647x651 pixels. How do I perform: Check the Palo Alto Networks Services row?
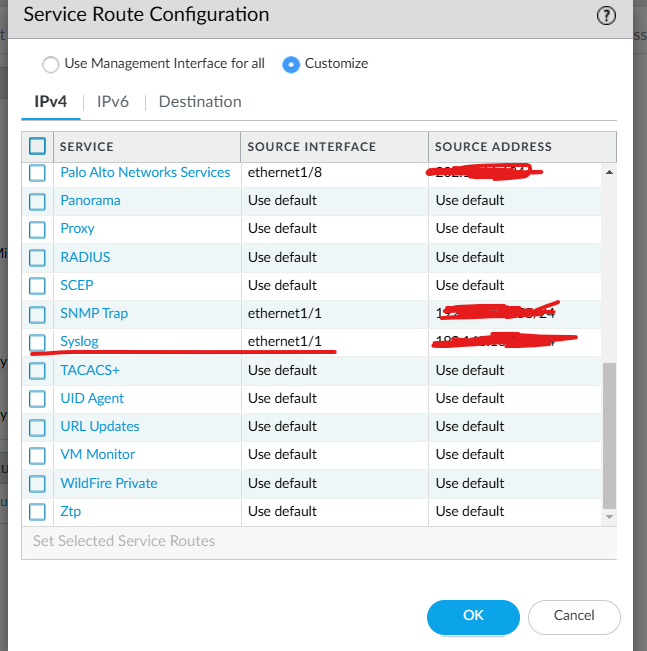37,173
